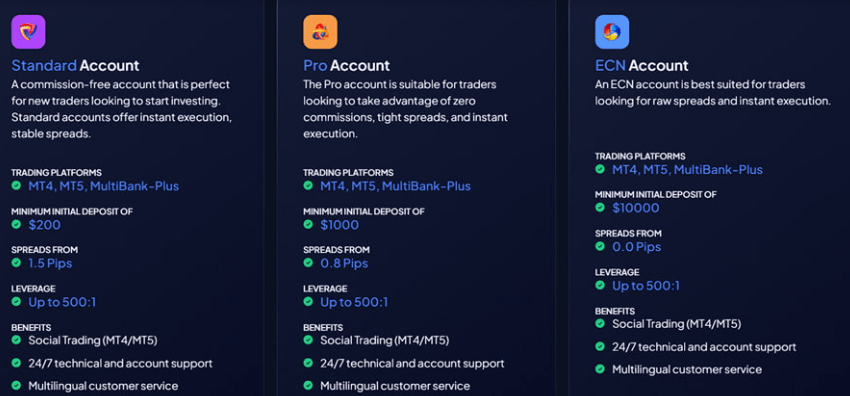This screenshot has height=396, width=850.
Task: Click the $1000 minimum deposit value
Action: (339, 225)
